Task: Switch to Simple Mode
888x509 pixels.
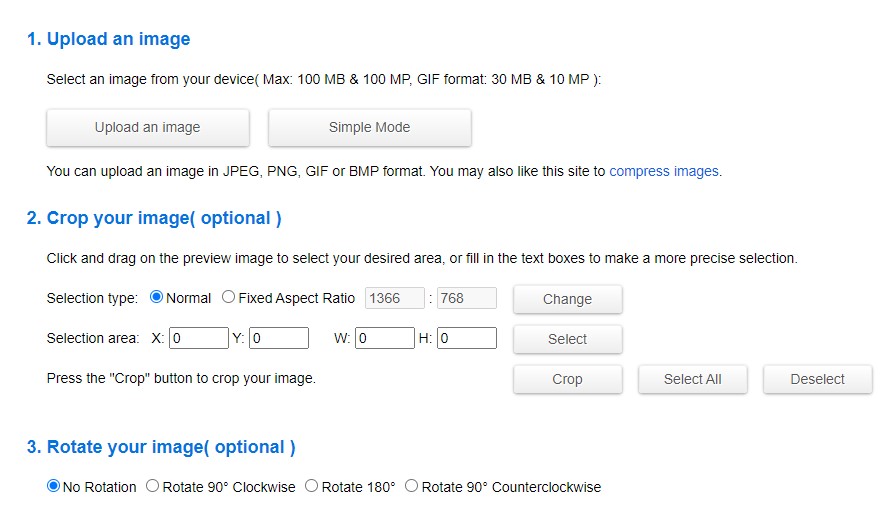Action: coord(369,127)
